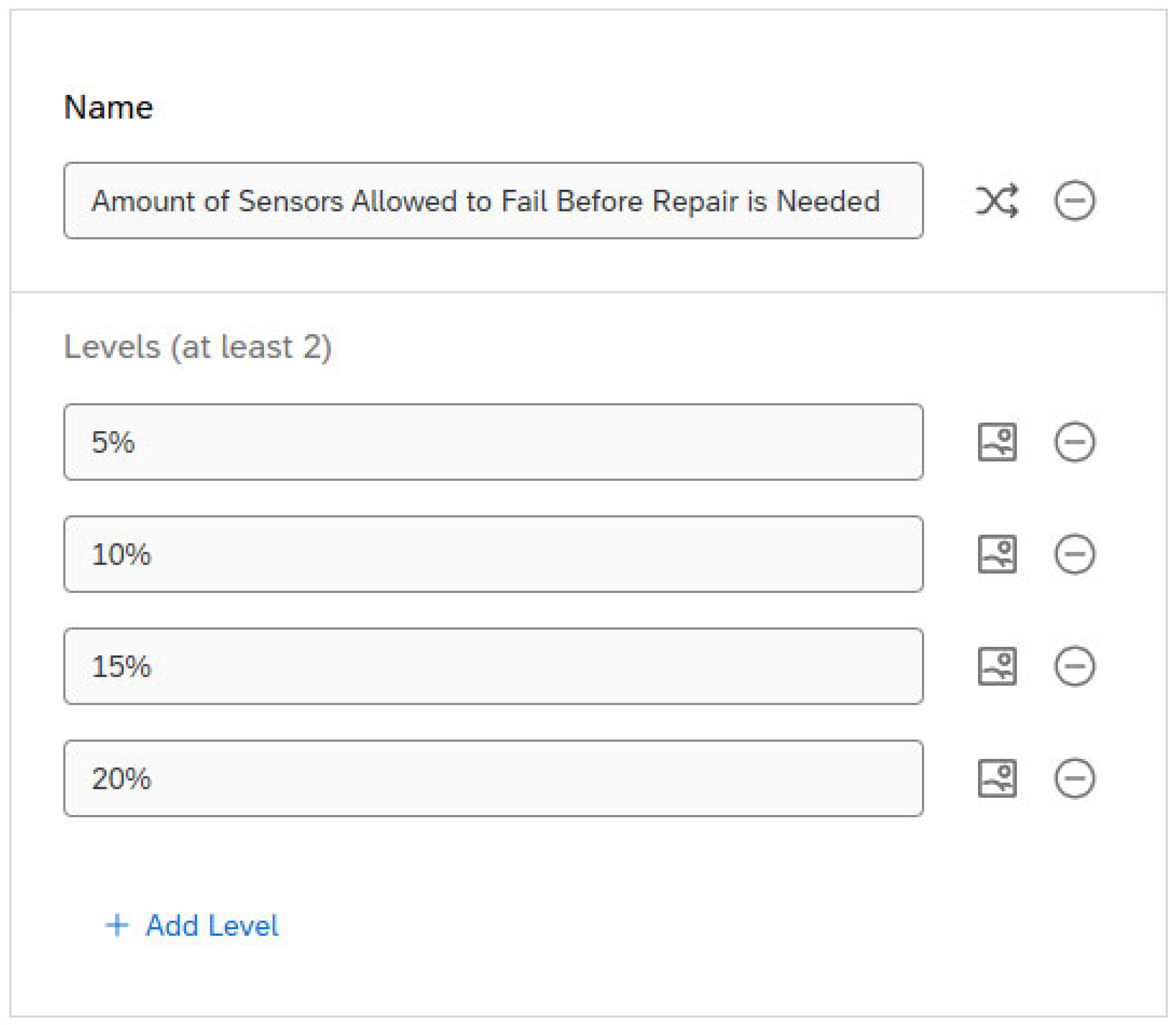
Task: Click the Name label heading
Action: point(109,108)
